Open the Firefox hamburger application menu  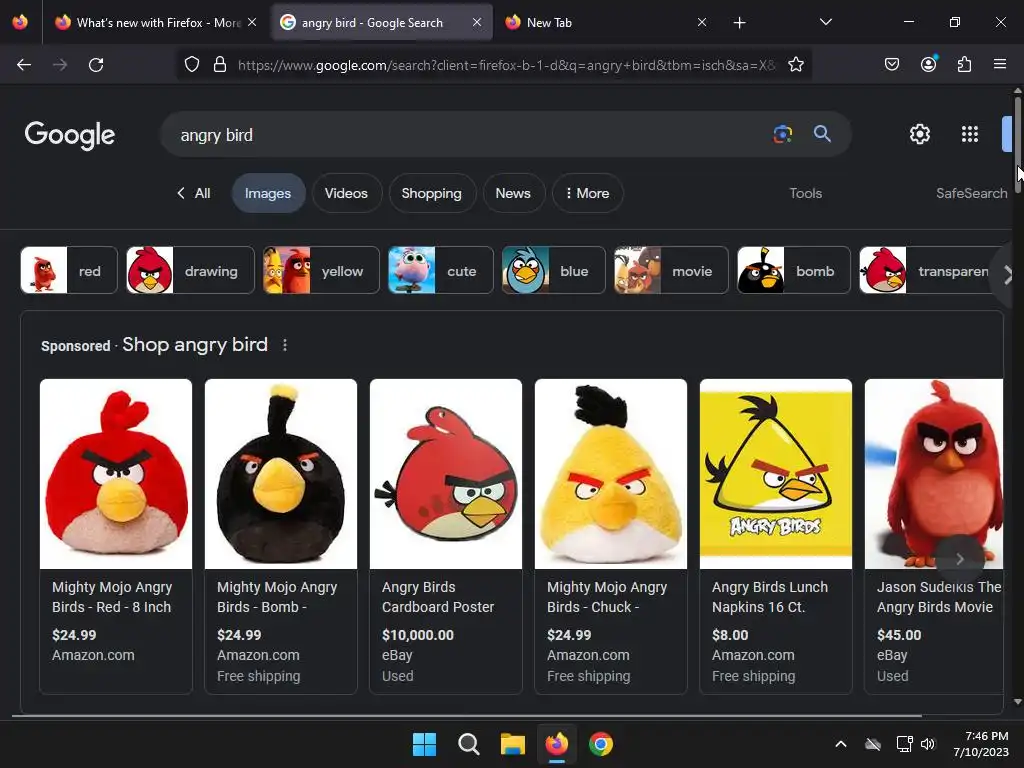point(1000,64)
